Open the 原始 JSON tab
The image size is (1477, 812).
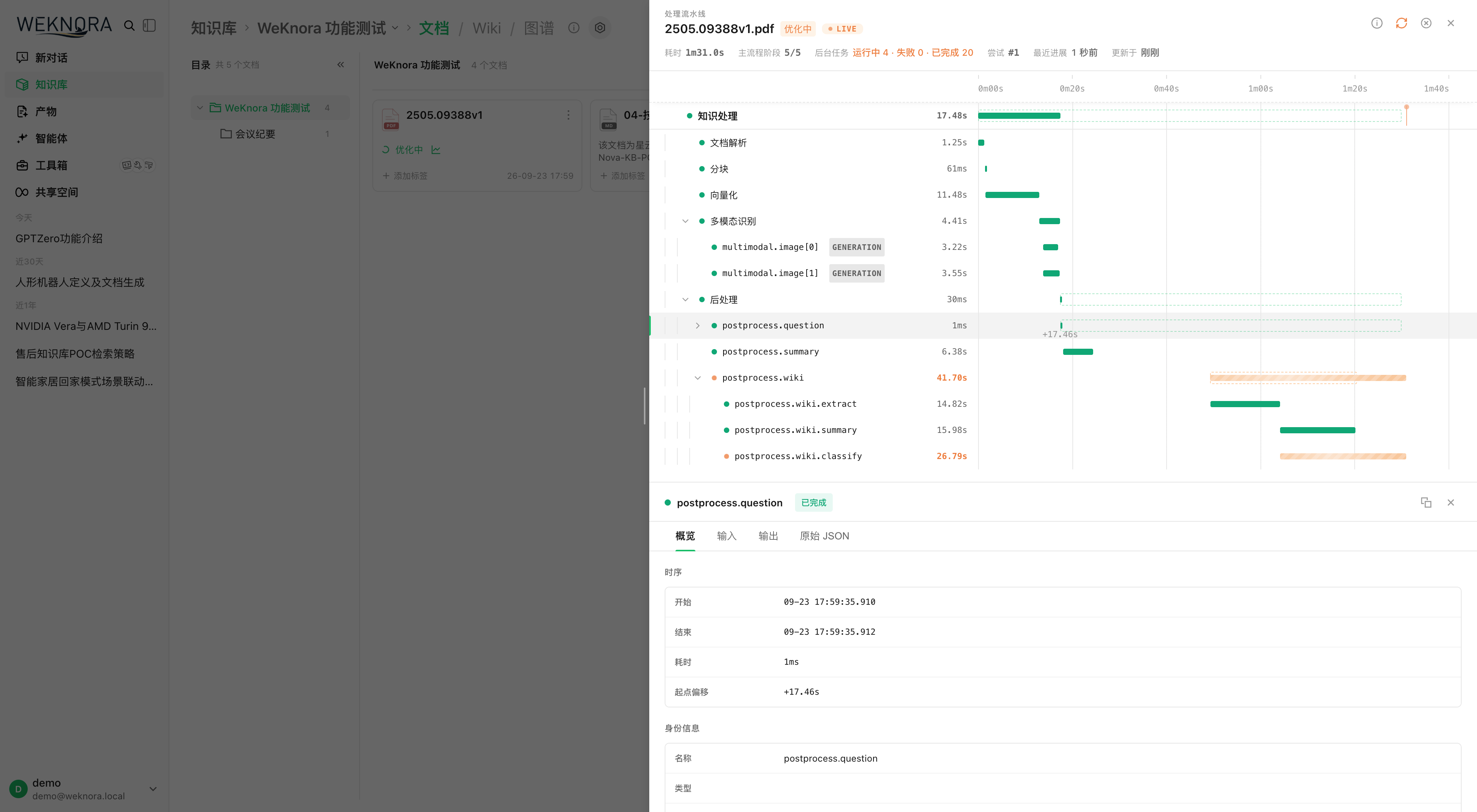coord(825,536)
